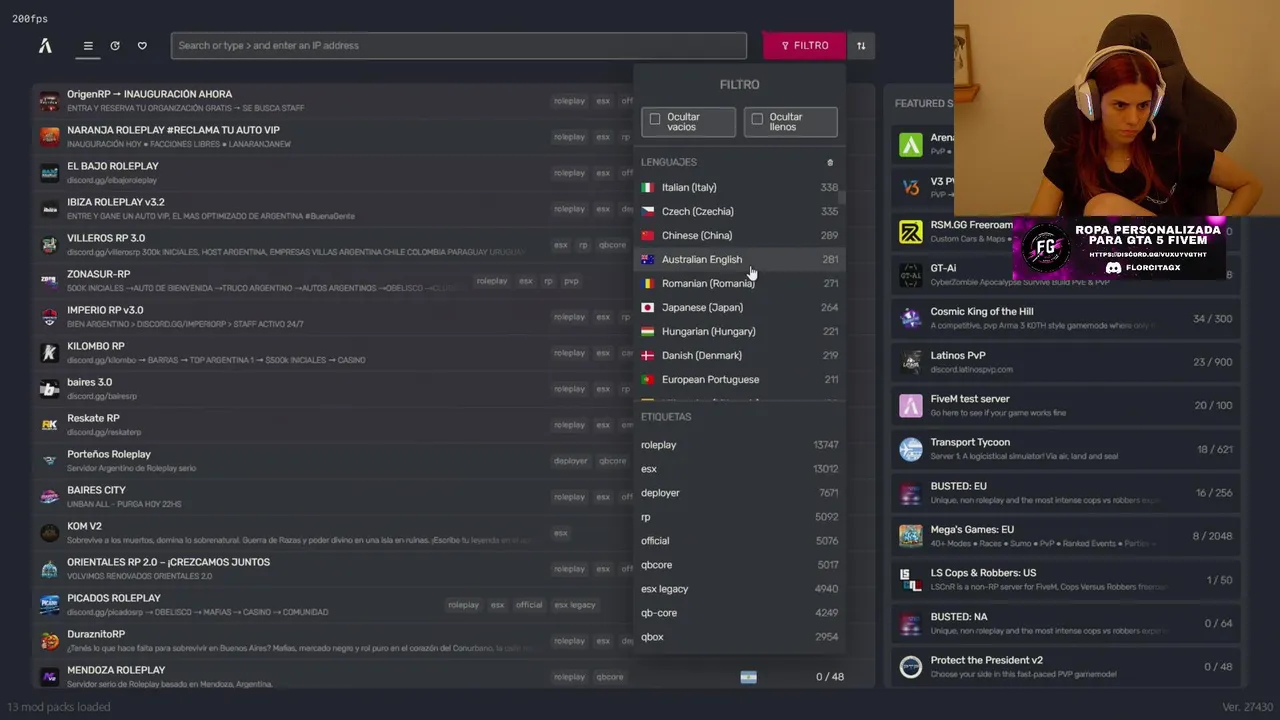Click the BAIRES CITY server icon

point(49,497)
